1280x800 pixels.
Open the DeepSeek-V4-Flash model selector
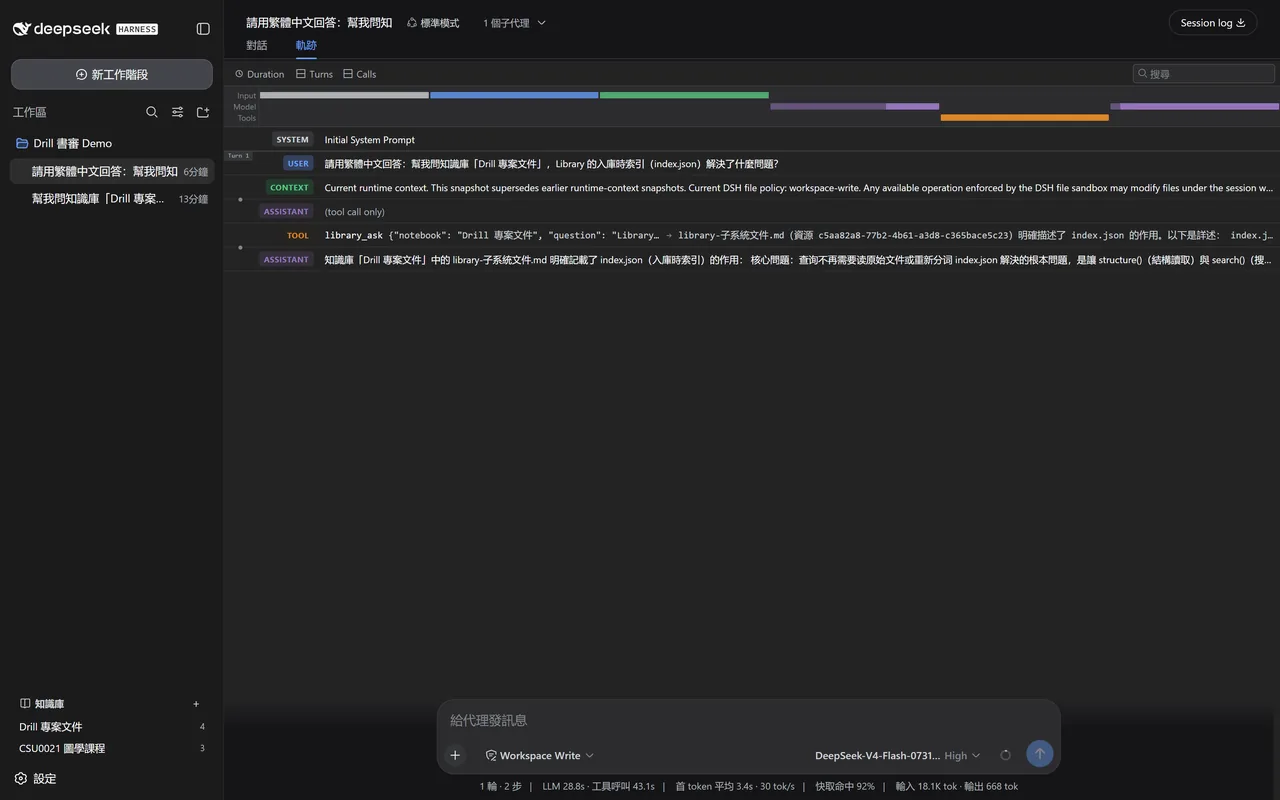tap(898, 755)
